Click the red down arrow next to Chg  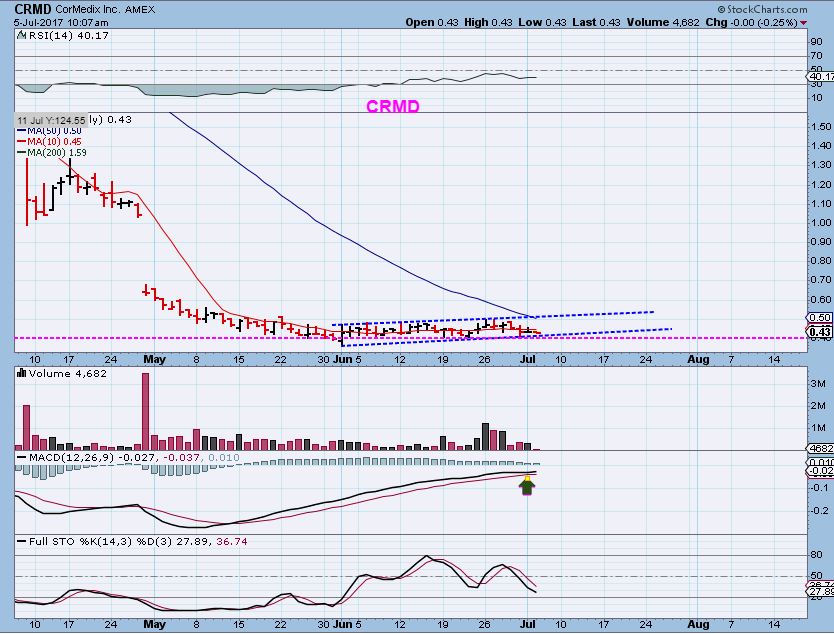[803, 23]
